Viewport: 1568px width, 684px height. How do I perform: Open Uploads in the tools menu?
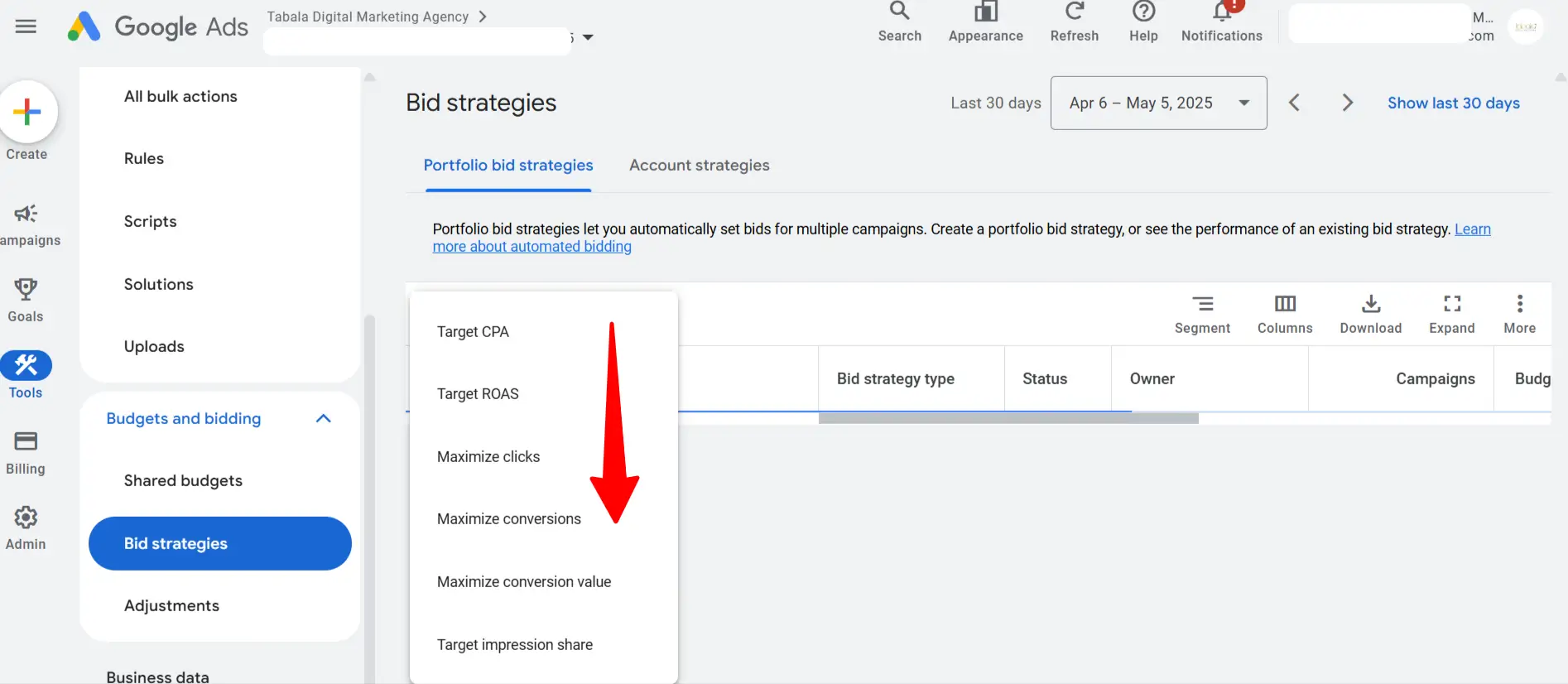point(154,346)
